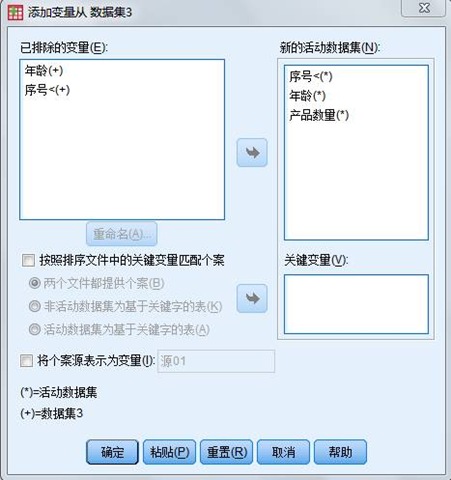Click the 确定 OK button
The height and width of the screenshot is (480, 451).
click(112, 452)
